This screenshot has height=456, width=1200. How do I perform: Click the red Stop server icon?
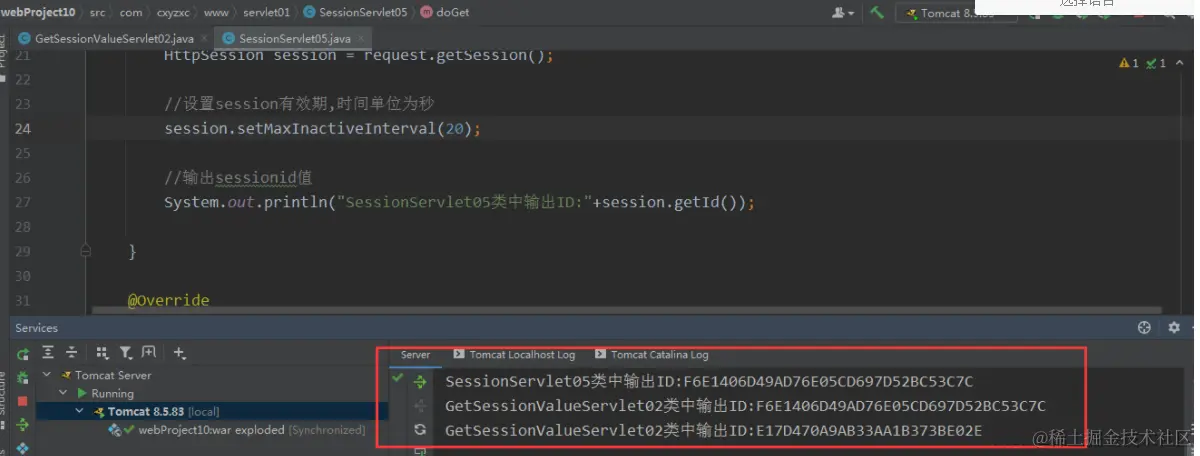[x=22, y=401]
